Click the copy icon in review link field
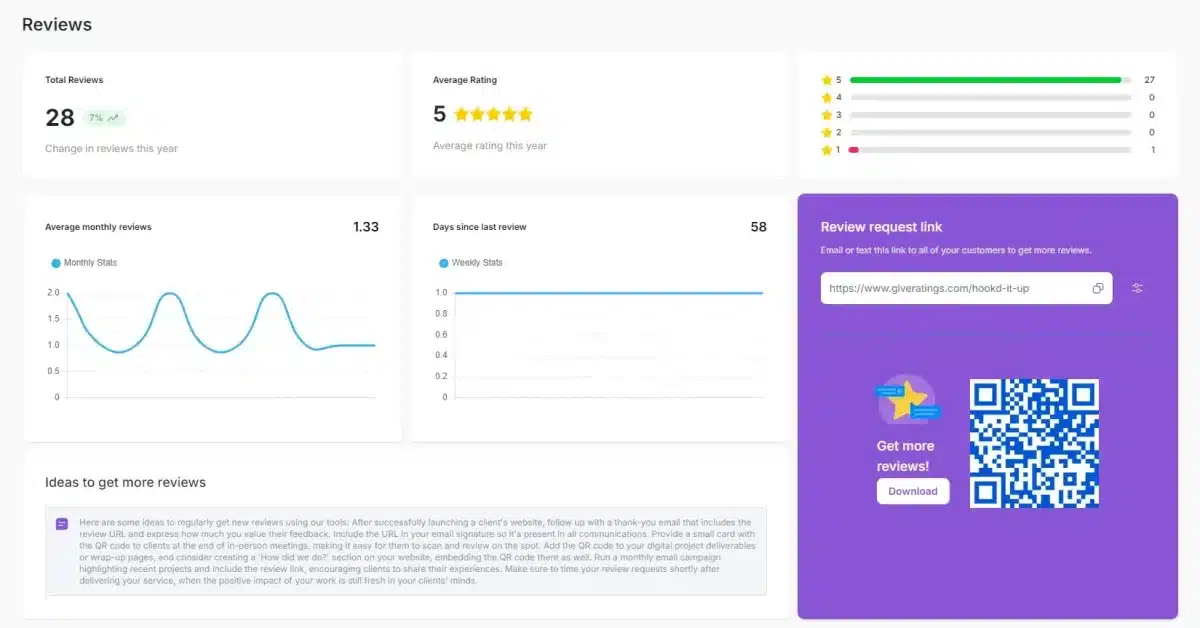Image resolution: width=1200 pixels, height=628 pixels. click(1097, 288)
